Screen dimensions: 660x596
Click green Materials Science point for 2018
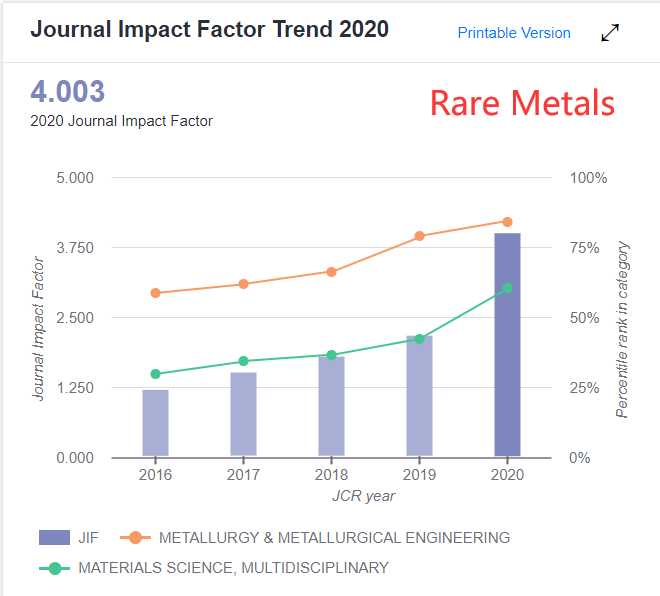click(x=331, y=355)
